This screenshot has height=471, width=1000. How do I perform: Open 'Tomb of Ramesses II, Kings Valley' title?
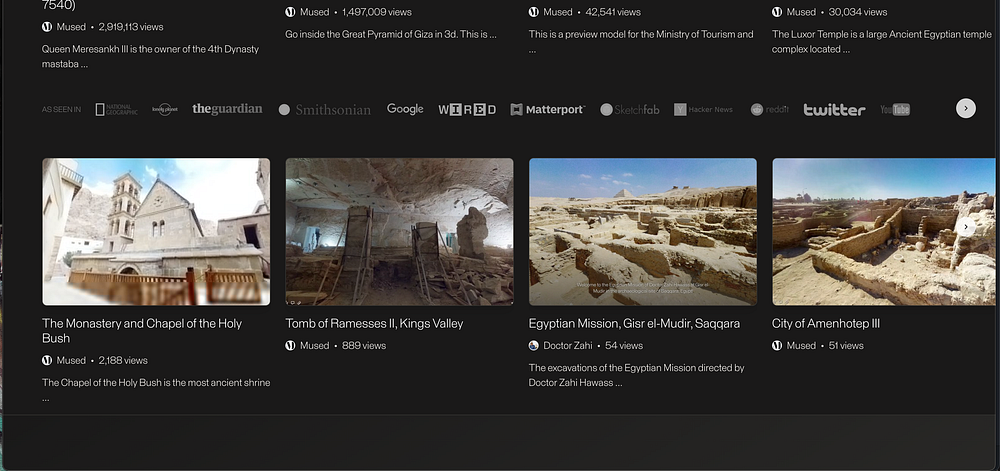tap(374, 324)
